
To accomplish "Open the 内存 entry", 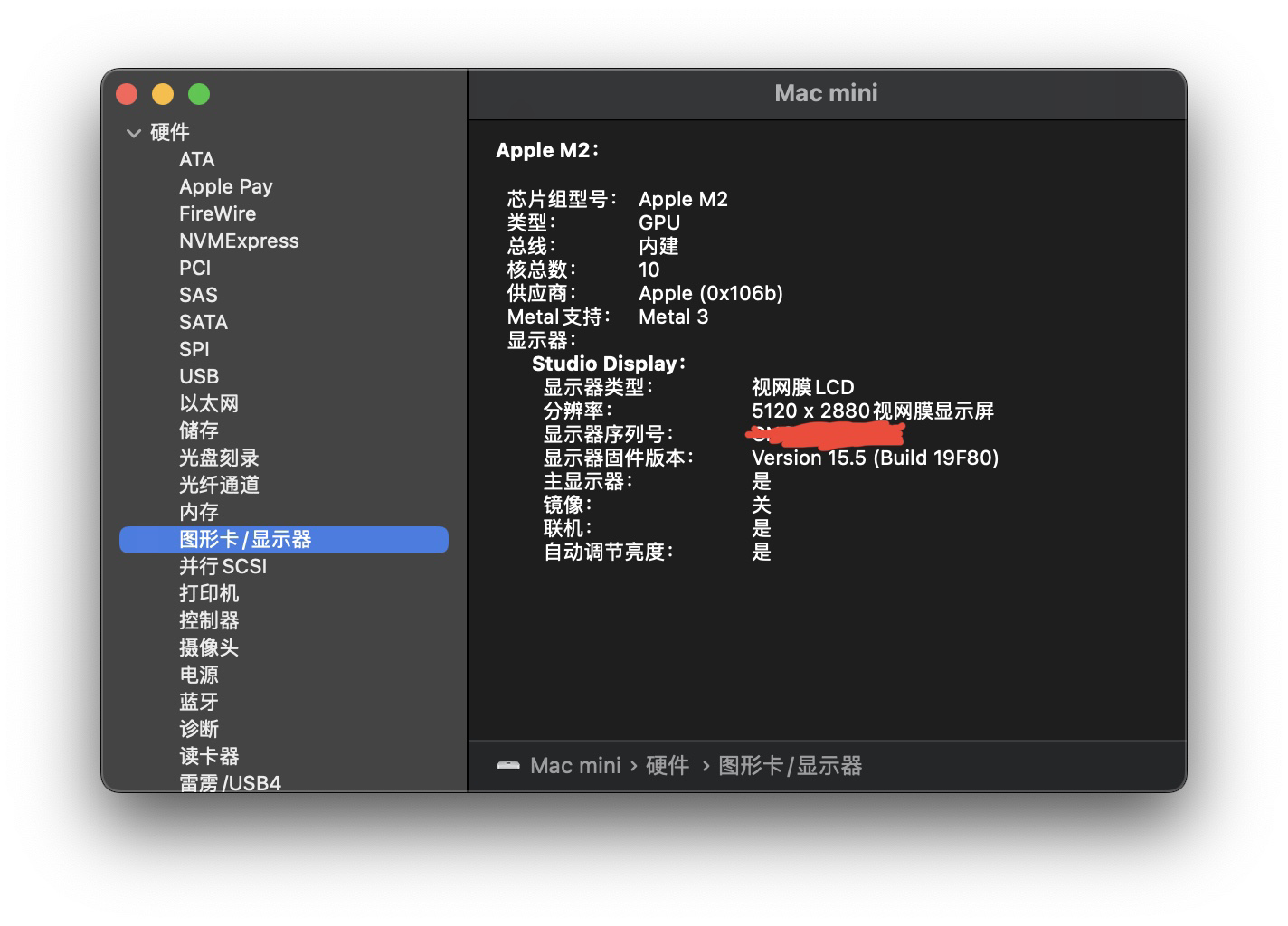I will point(199,512).
